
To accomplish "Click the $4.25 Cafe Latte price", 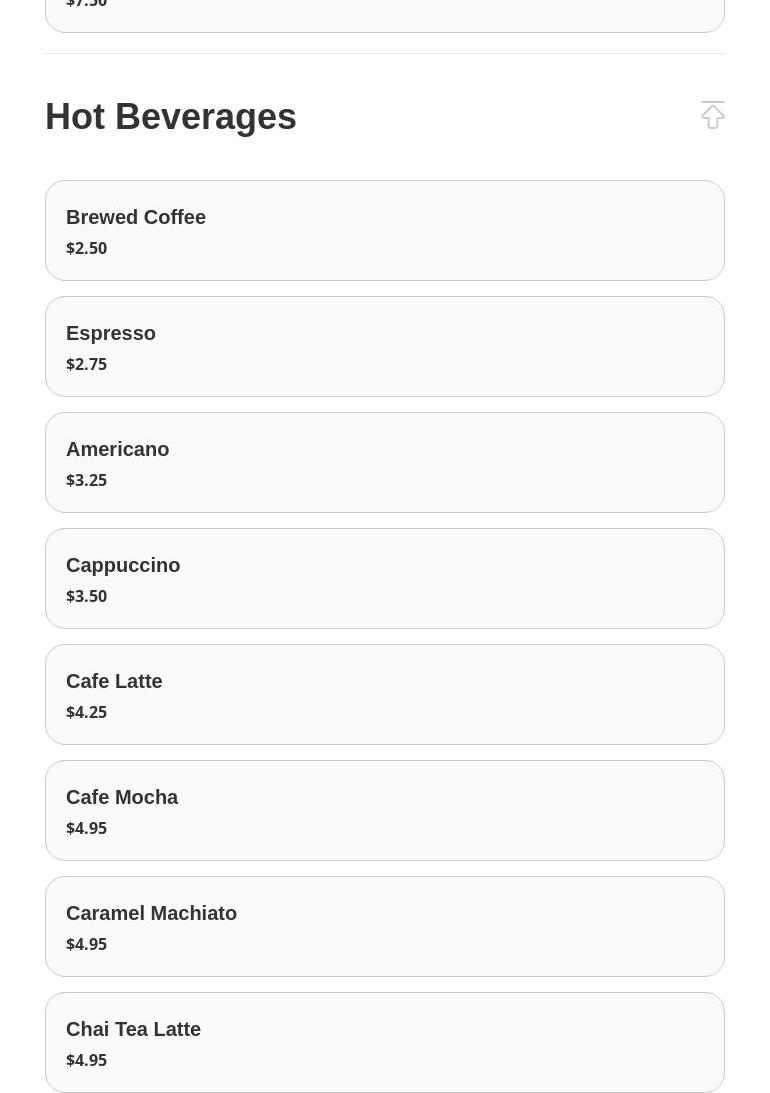I will pyautogui.click(x=87, y=712).
